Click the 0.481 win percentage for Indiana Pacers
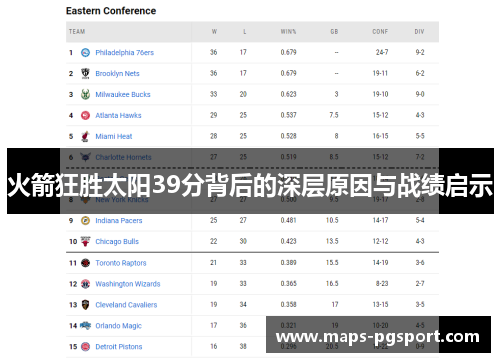Image resolution: width=500 pixels, height=362 pixels. click(x=288, y=220)
